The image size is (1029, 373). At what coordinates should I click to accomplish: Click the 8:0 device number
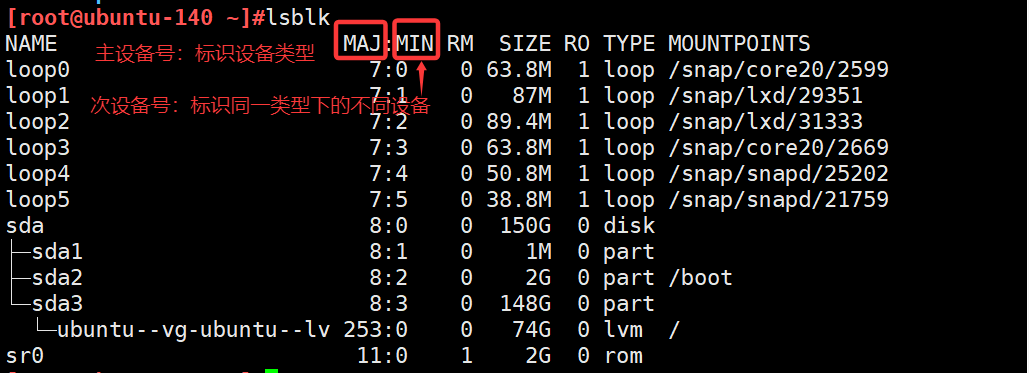pos(389,225)
